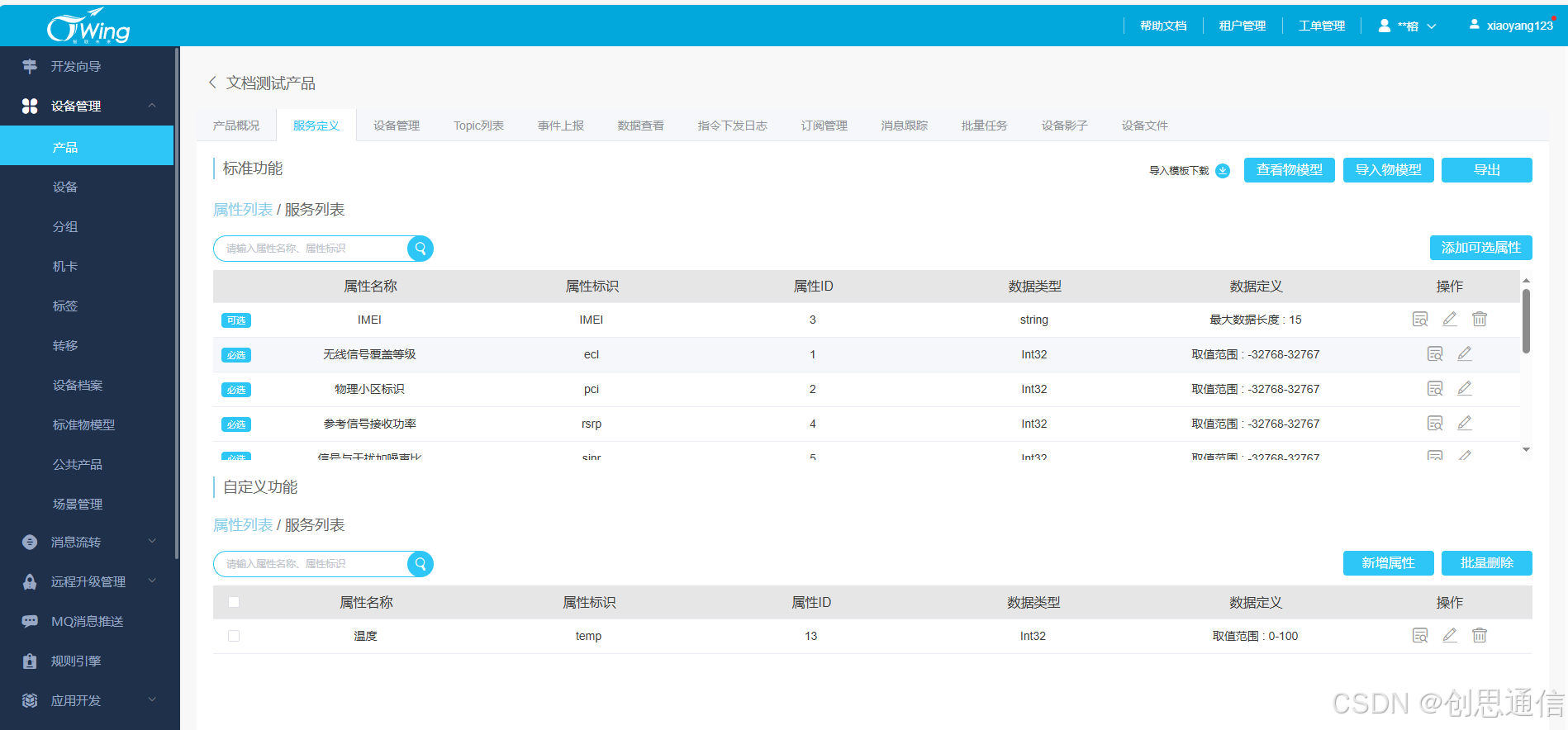The height and width of the screenshot is (730, 1568).
Task: Click the MQ消息推送 chat icon
Action: point(30,621)
